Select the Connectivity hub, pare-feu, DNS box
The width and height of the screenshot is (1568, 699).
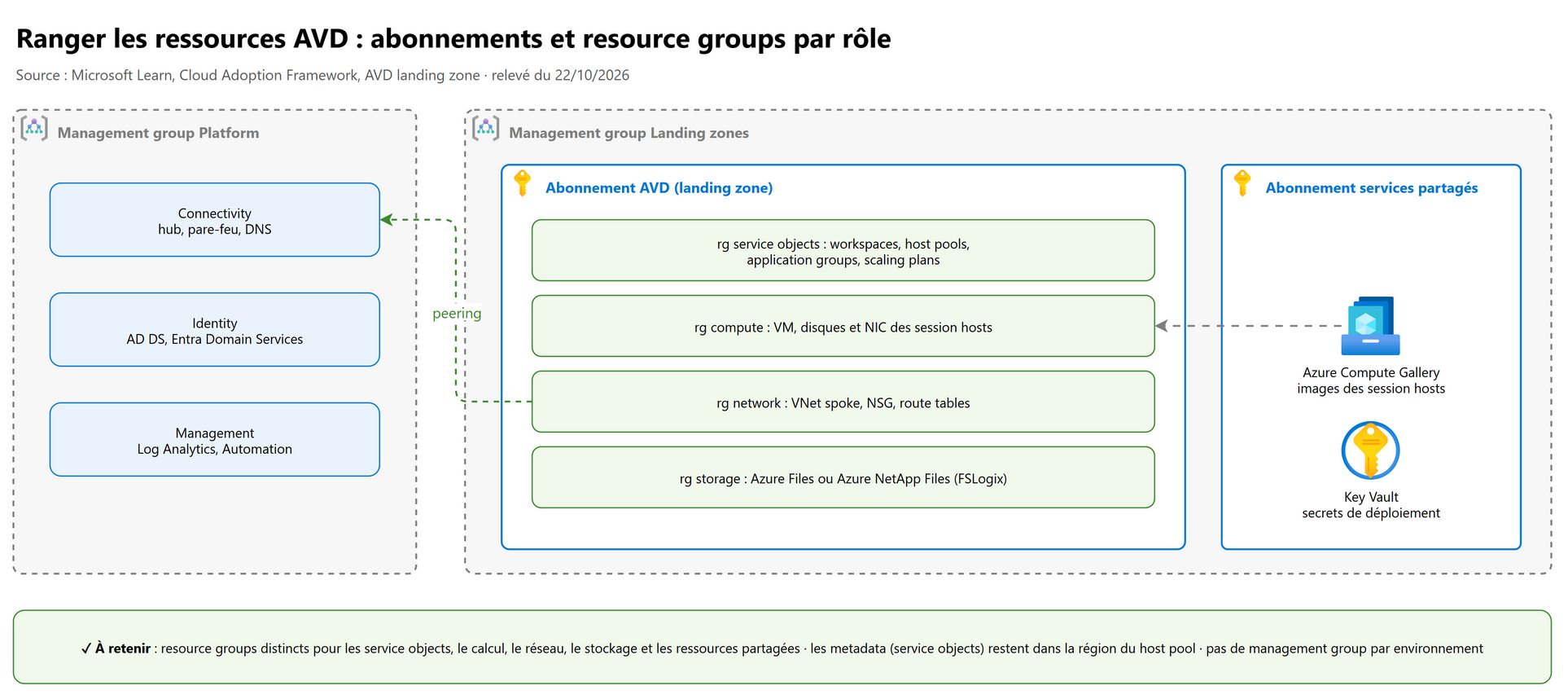[215, 220]
